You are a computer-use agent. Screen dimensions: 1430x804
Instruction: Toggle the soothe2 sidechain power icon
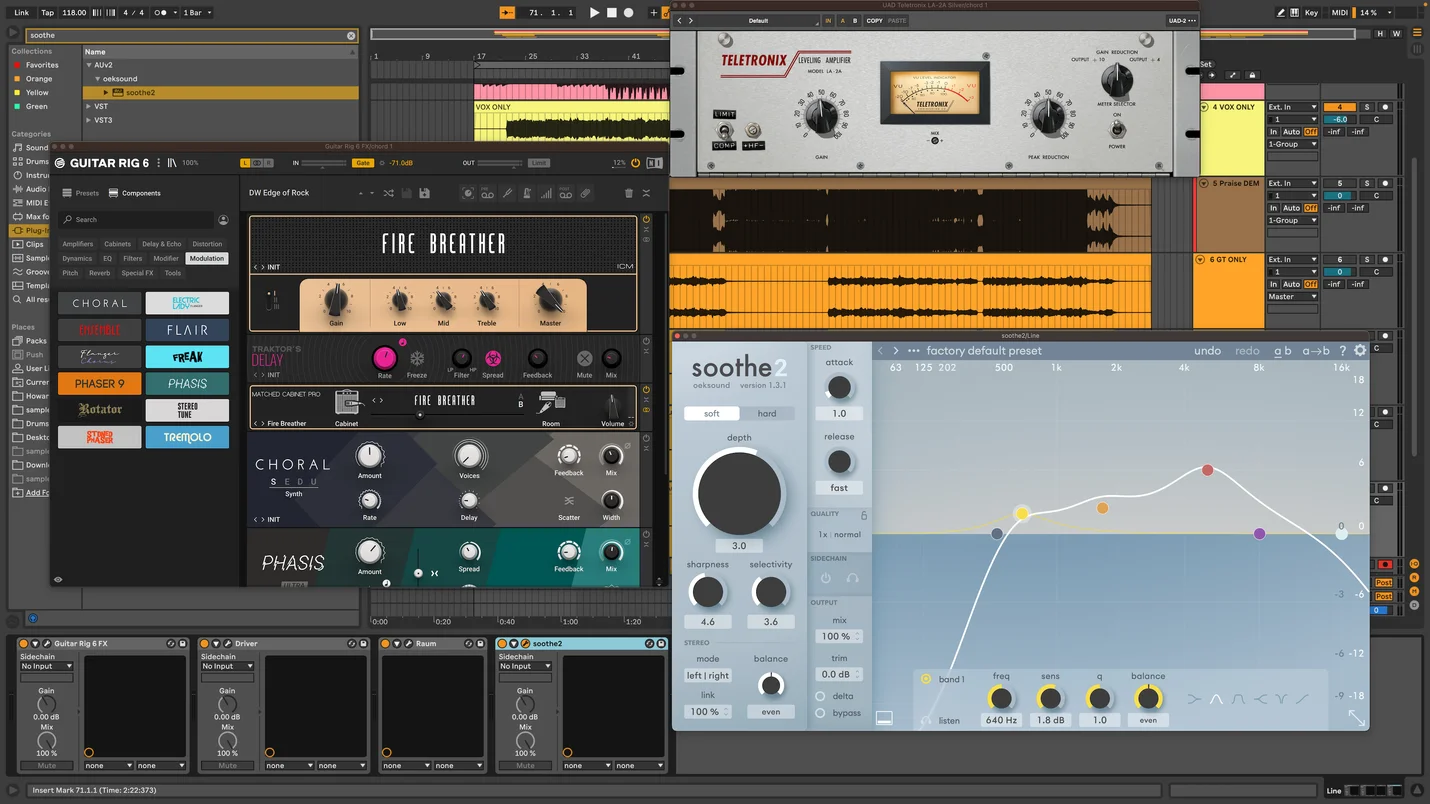[x=826, y=578]
